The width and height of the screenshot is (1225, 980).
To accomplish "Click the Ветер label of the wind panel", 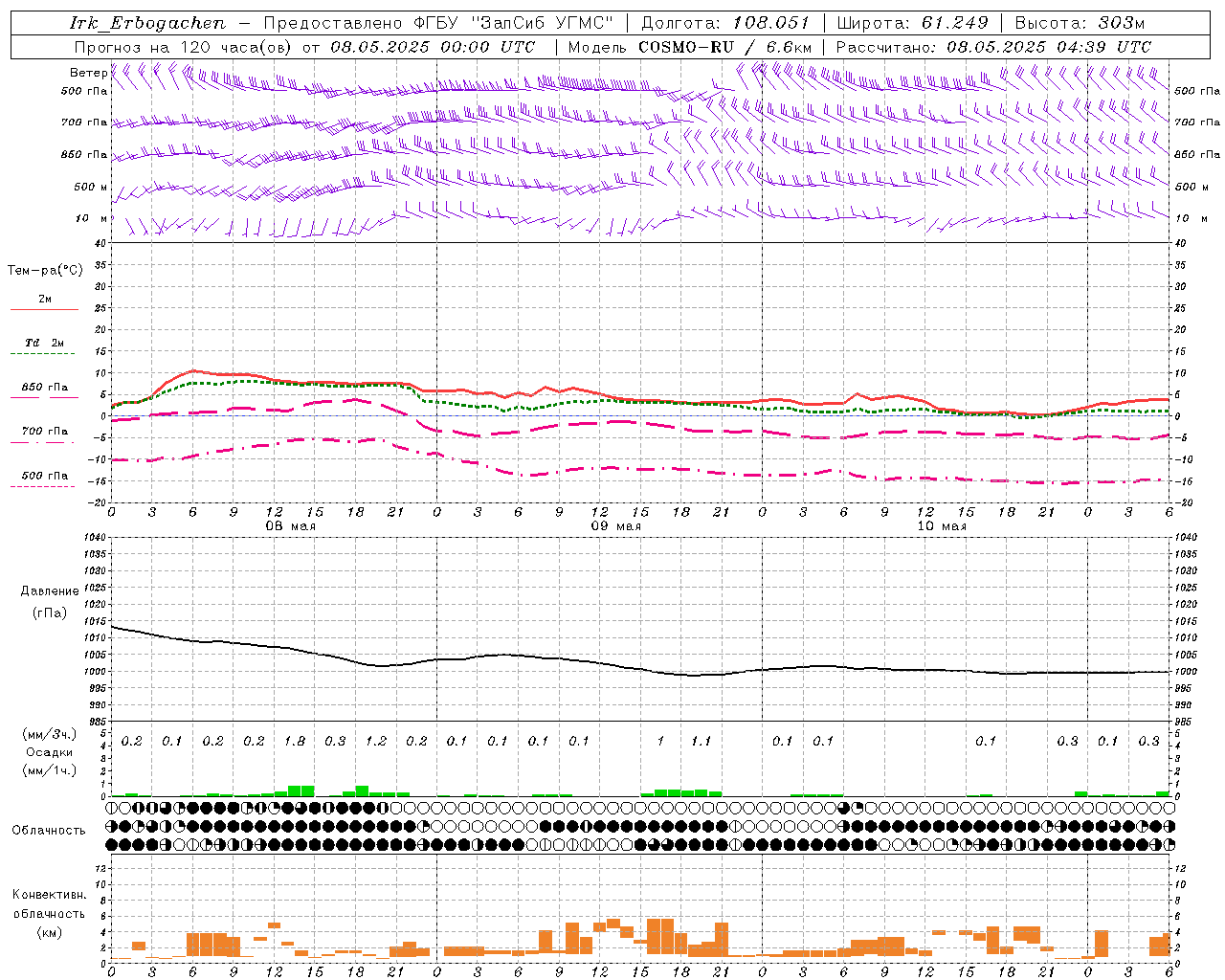I will [88, 73].
